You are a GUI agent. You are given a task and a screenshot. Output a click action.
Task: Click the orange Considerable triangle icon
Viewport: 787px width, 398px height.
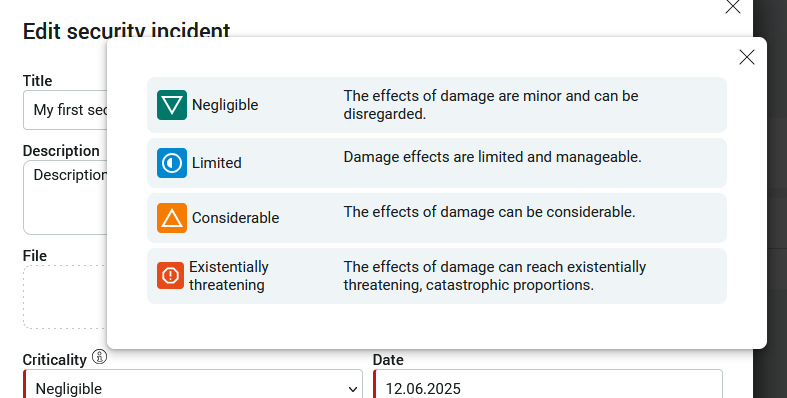coord(172,218)
